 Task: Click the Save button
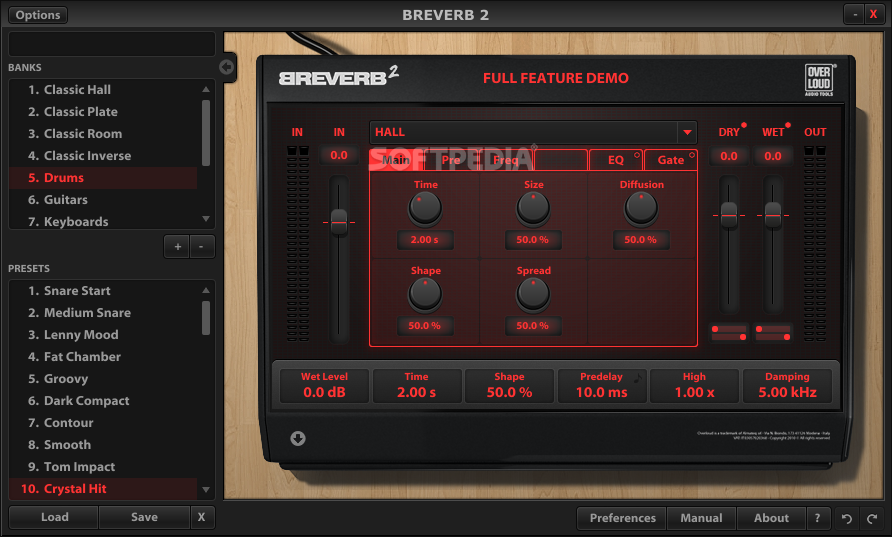pyautogui.click(x=144, y=517)
